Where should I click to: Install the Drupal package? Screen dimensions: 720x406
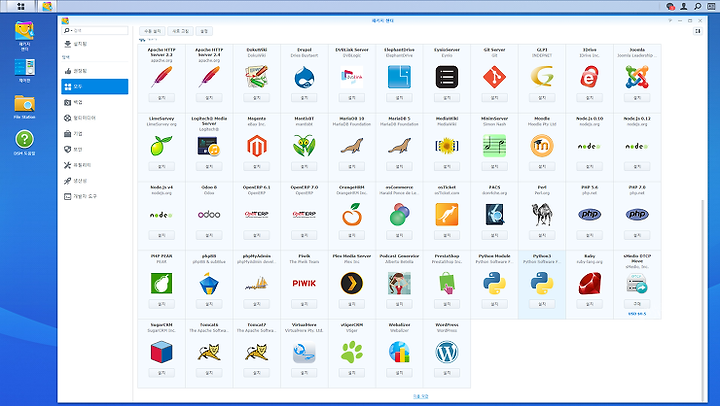point(304,98)
